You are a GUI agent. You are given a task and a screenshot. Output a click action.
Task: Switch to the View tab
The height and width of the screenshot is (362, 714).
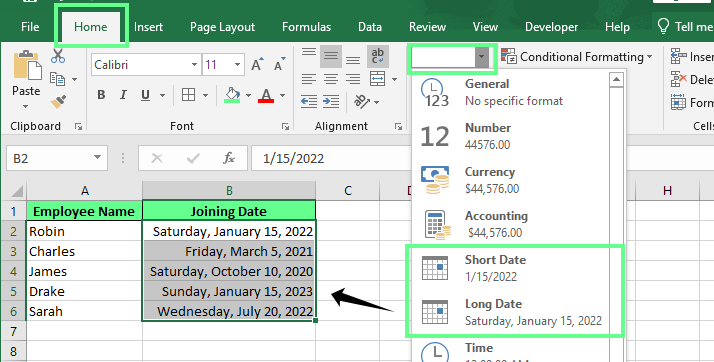click(485, 27)
